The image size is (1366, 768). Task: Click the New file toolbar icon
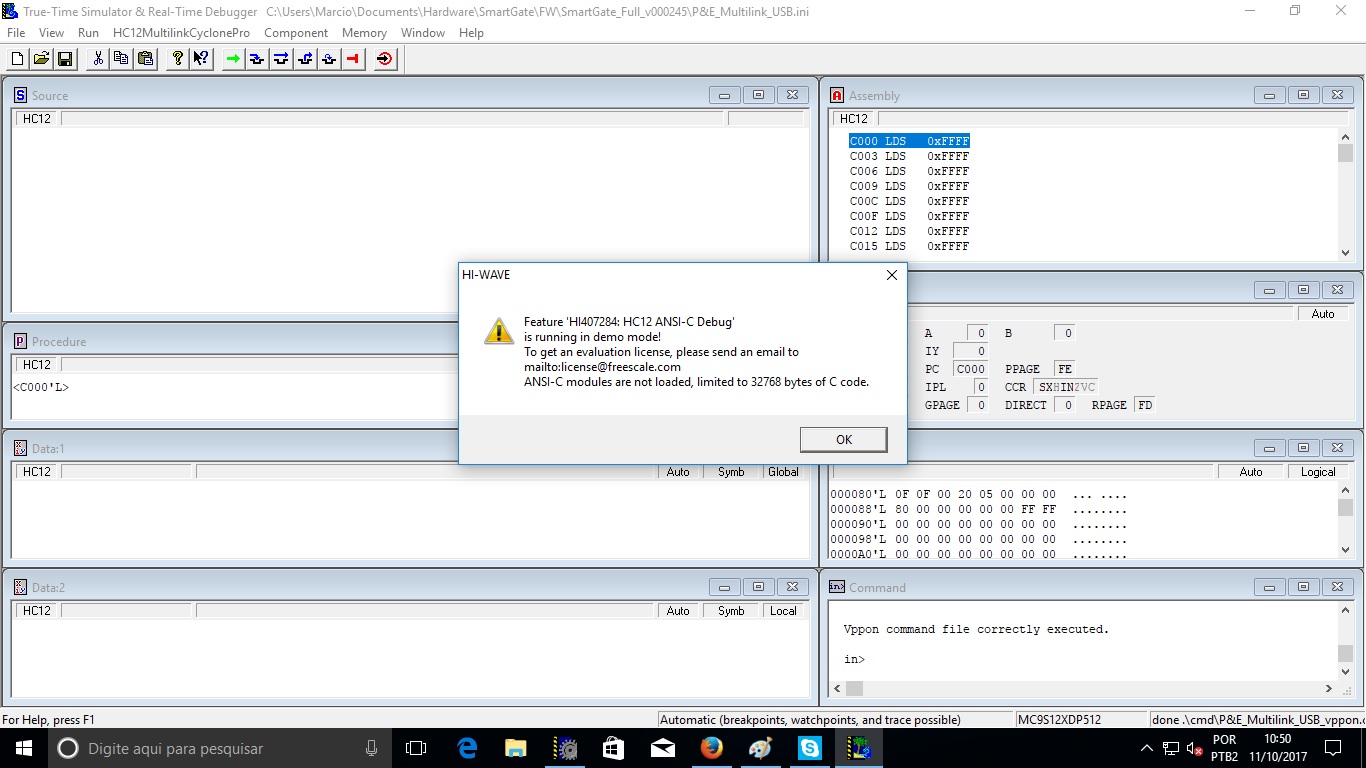[x=17, y=59]
